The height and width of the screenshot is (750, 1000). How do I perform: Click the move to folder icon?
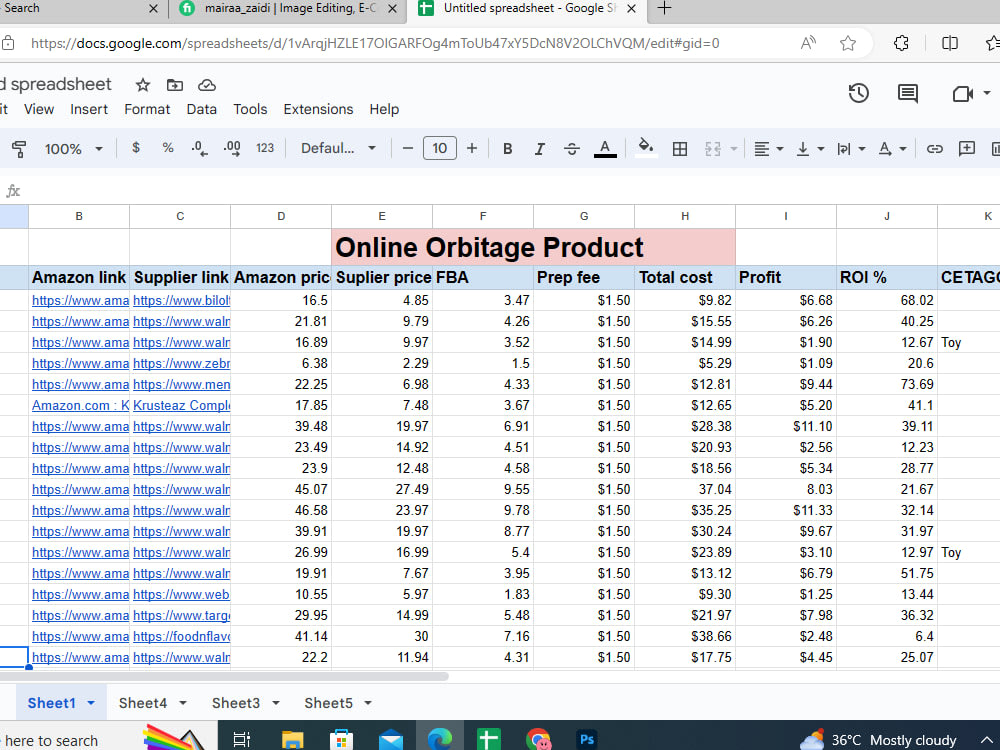coord(175,85)
